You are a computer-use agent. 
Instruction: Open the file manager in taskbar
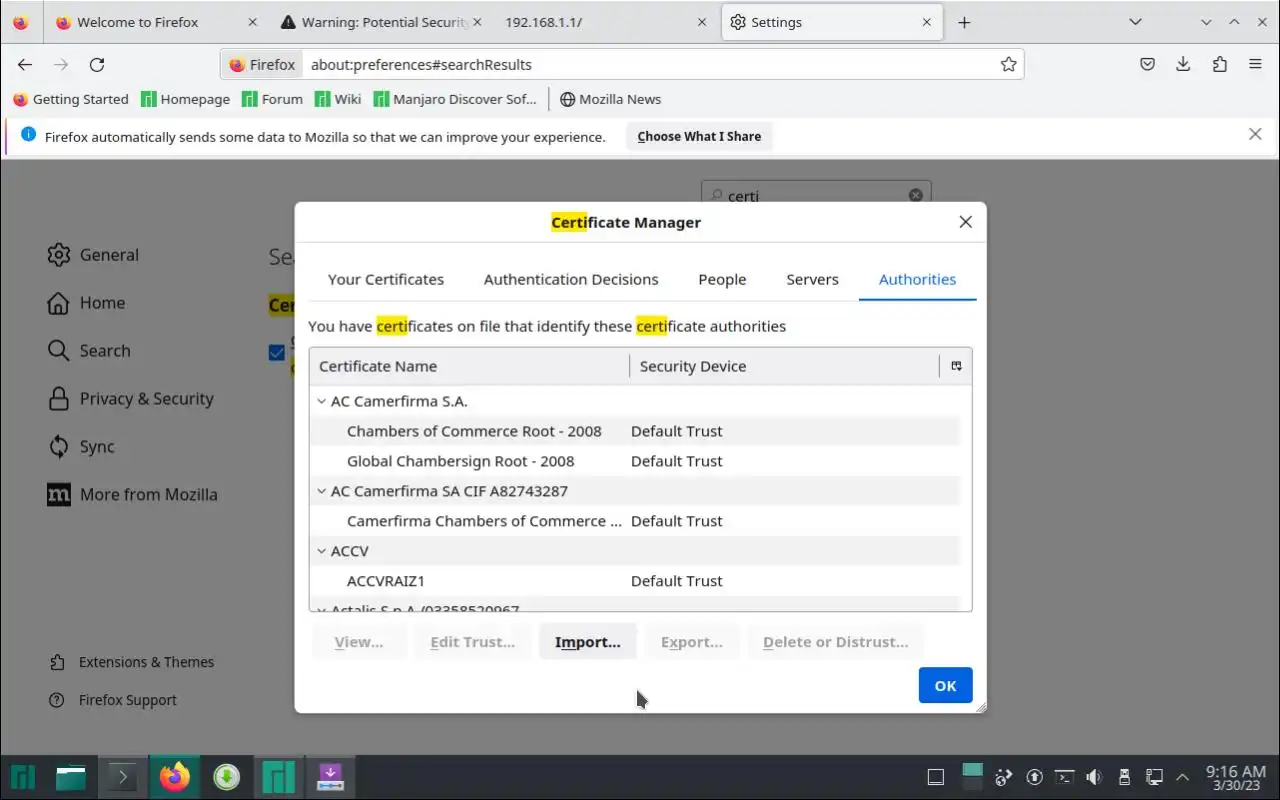[x=71, y=776]
